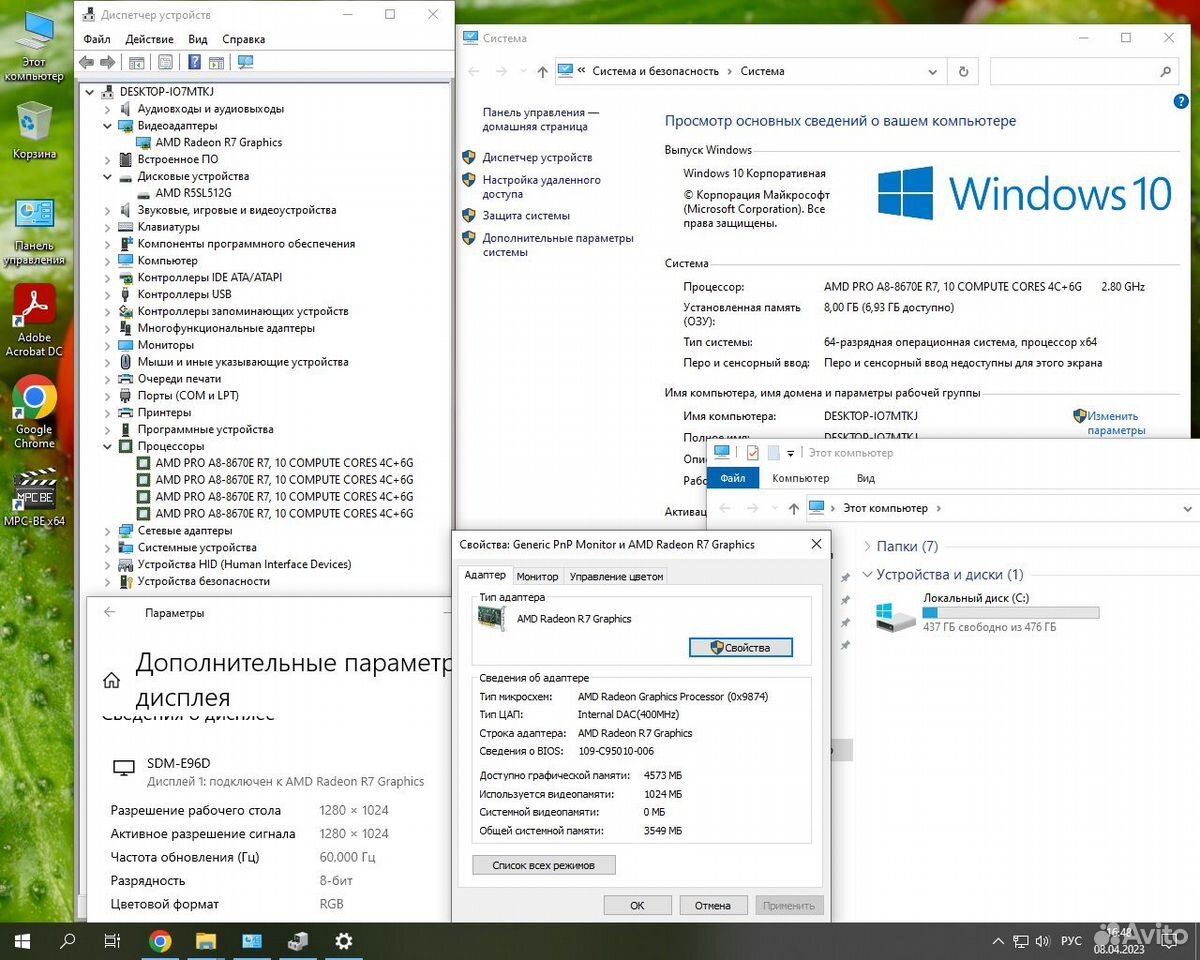
Task: Click Отмена in the adapter properties dialog
Action: click(x=713, y=905)
